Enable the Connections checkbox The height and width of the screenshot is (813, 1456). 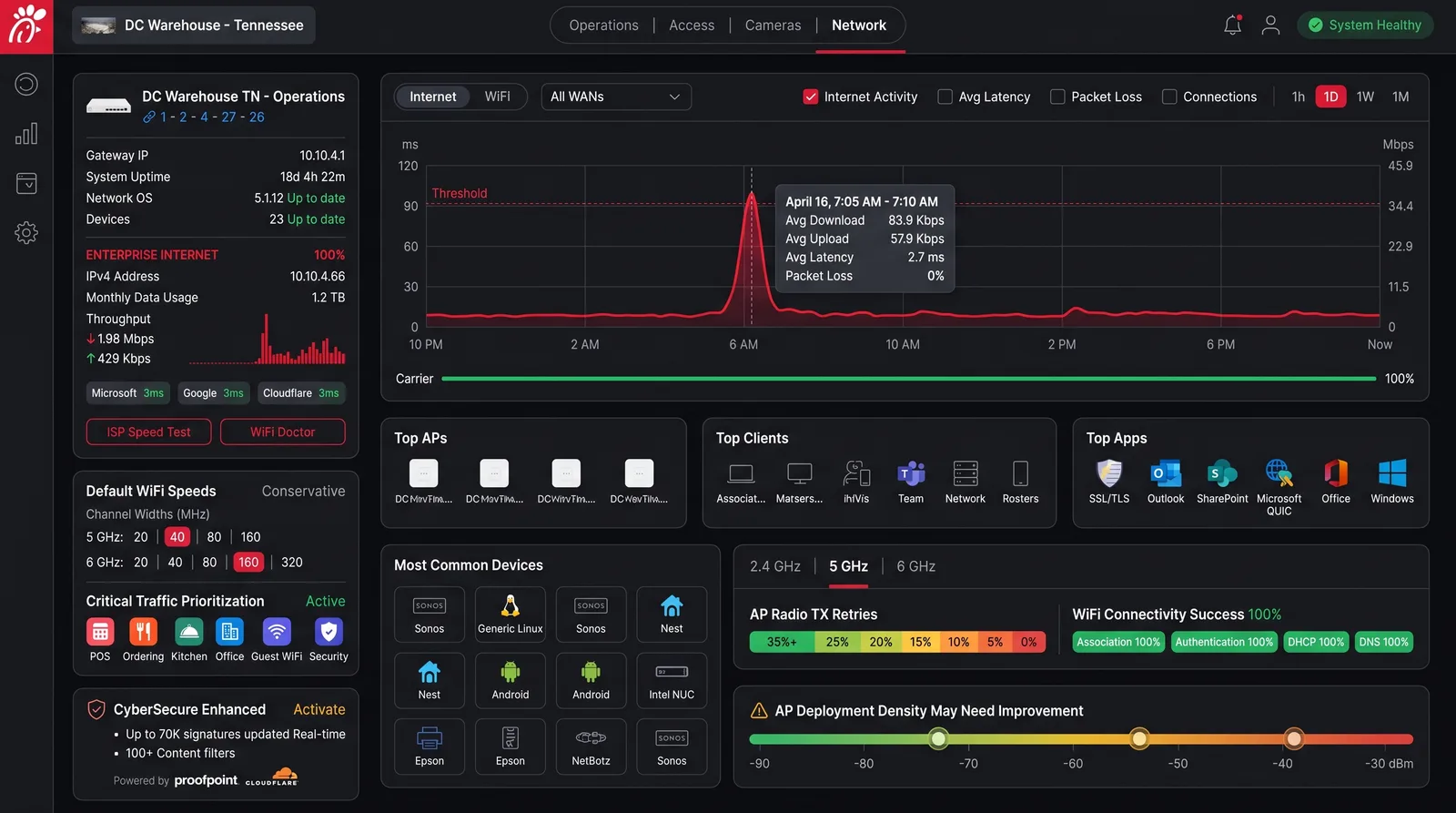tap(1169, 97)
